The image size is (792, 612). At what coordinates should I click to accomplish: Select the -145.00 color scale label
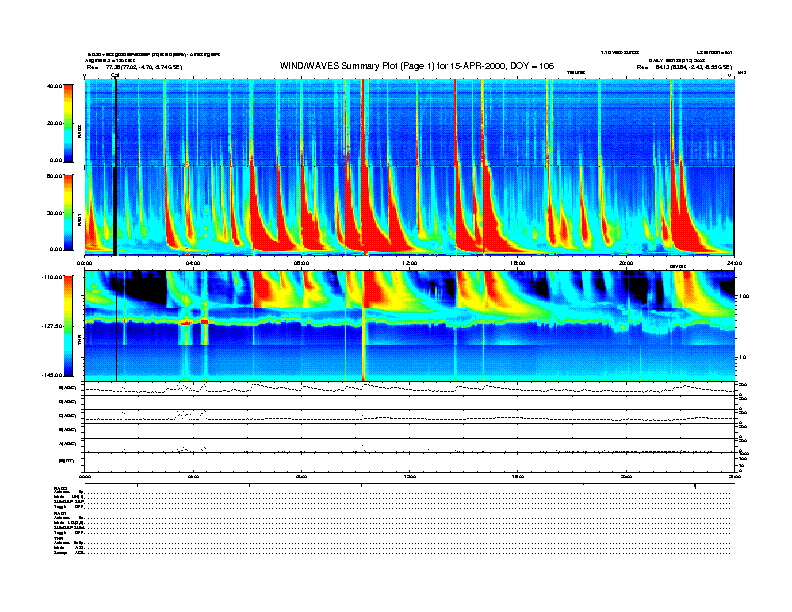[52, 375]
